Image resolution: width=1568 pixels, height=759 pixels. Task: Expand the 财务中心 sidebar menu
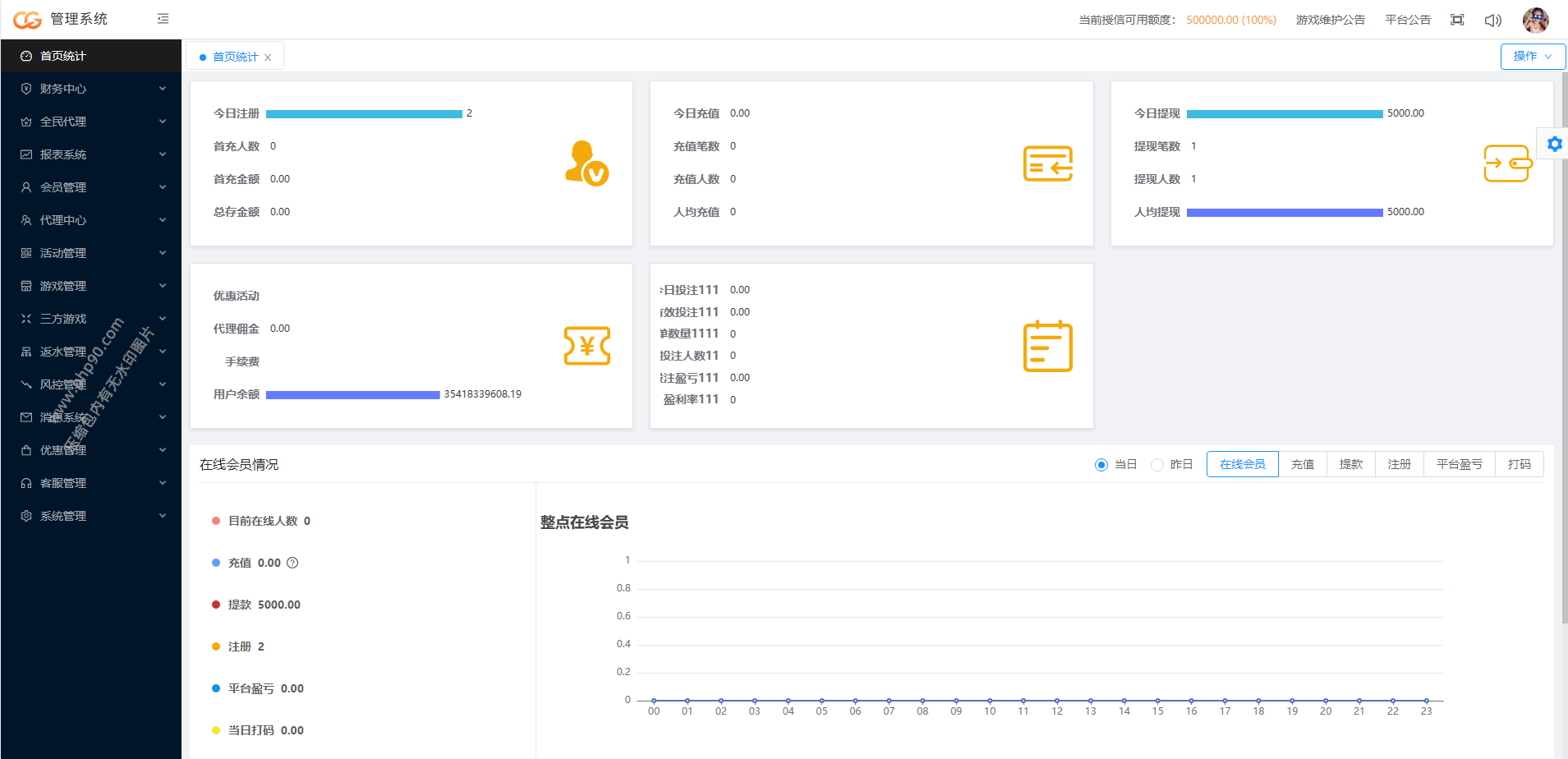point(90,89)
